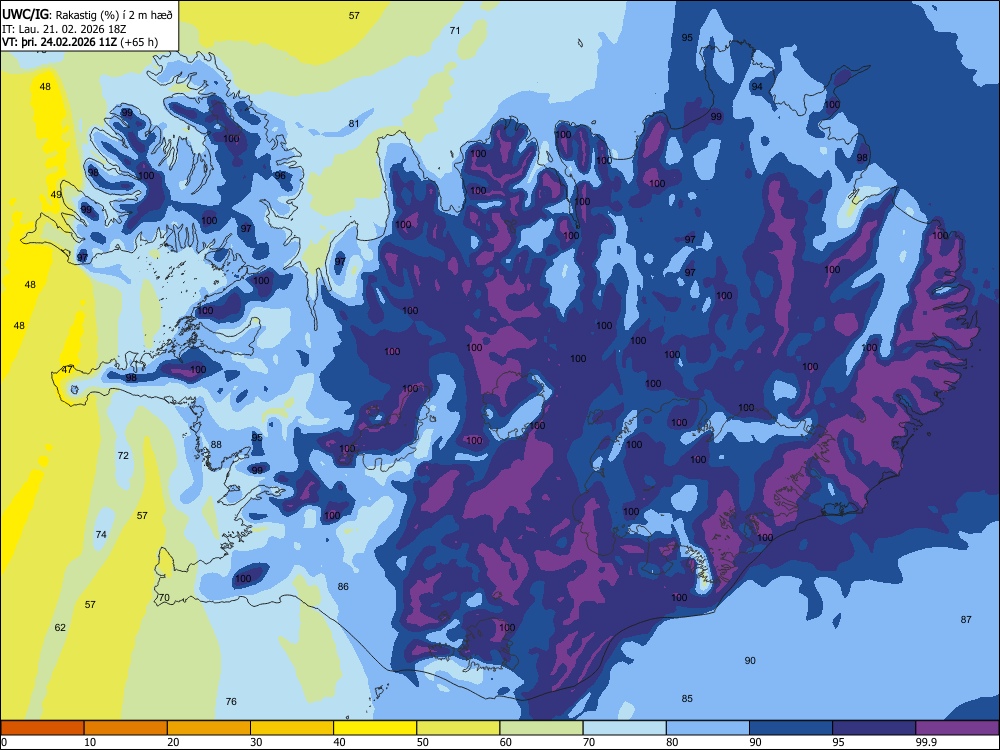Screen dimensions: 1000x750
Task: Click the map value '47' on the western peninsula
Action: pos(67,369)
